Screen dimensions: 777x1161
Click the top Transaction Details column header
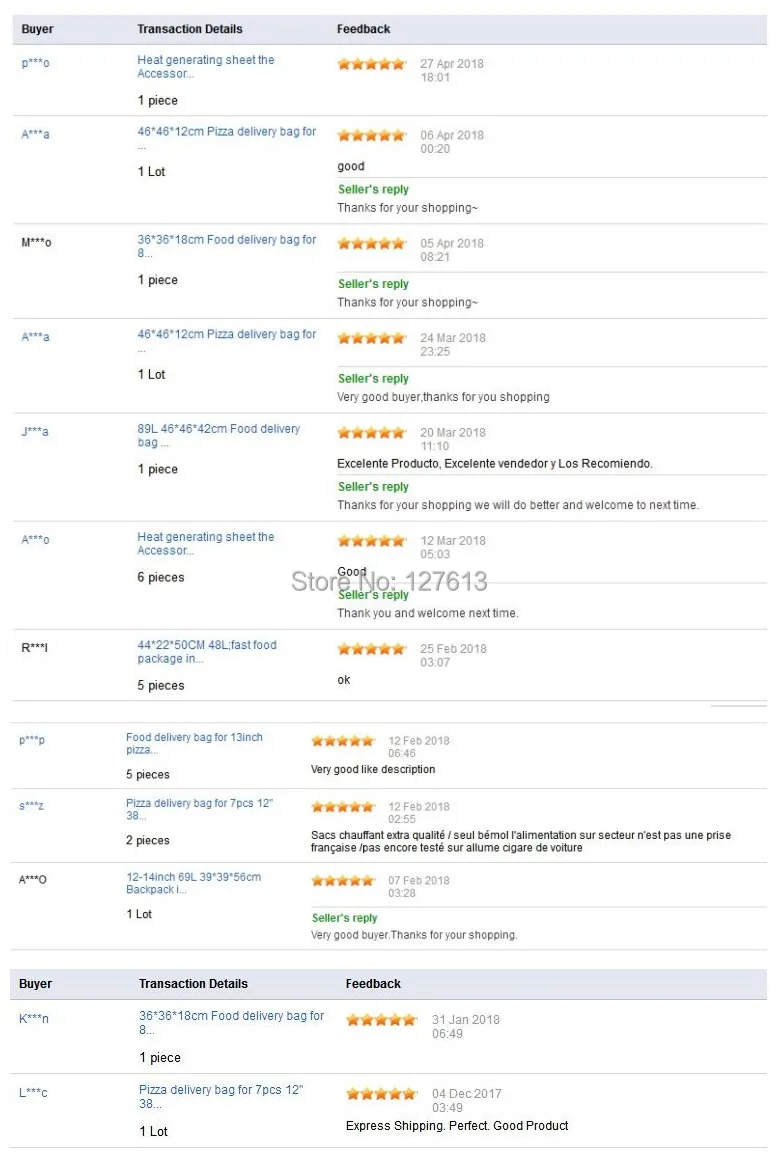click(x=190, y=29)
